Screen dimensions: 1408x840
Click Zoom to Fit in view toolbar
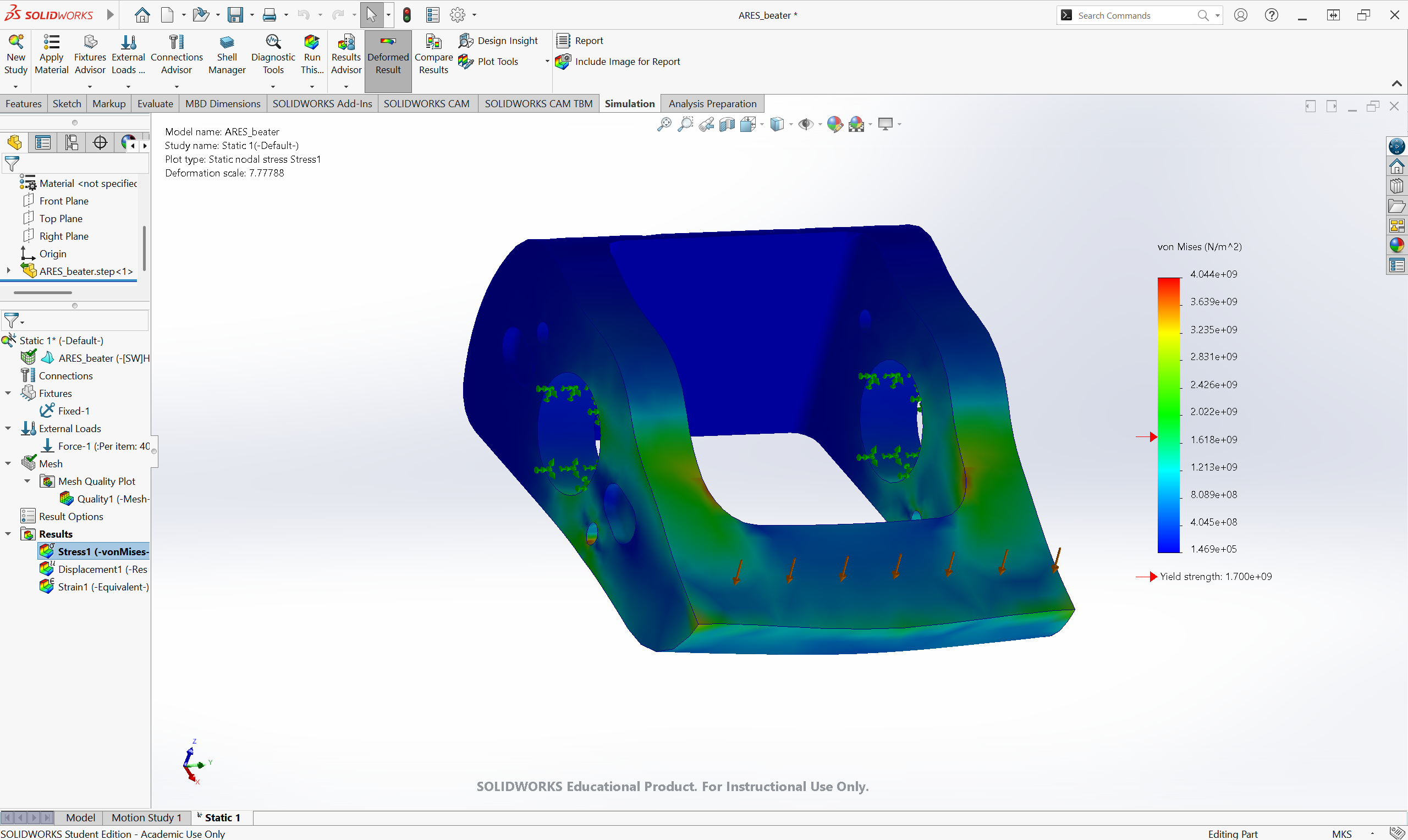(x=664, y=124)
